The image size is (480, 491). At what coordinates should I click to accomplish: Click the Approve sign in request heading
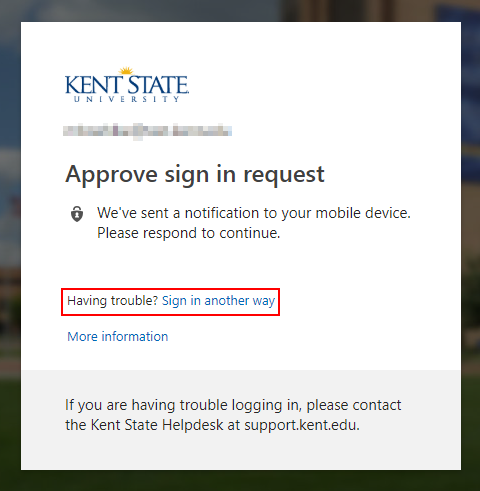(x=195, y=174)
